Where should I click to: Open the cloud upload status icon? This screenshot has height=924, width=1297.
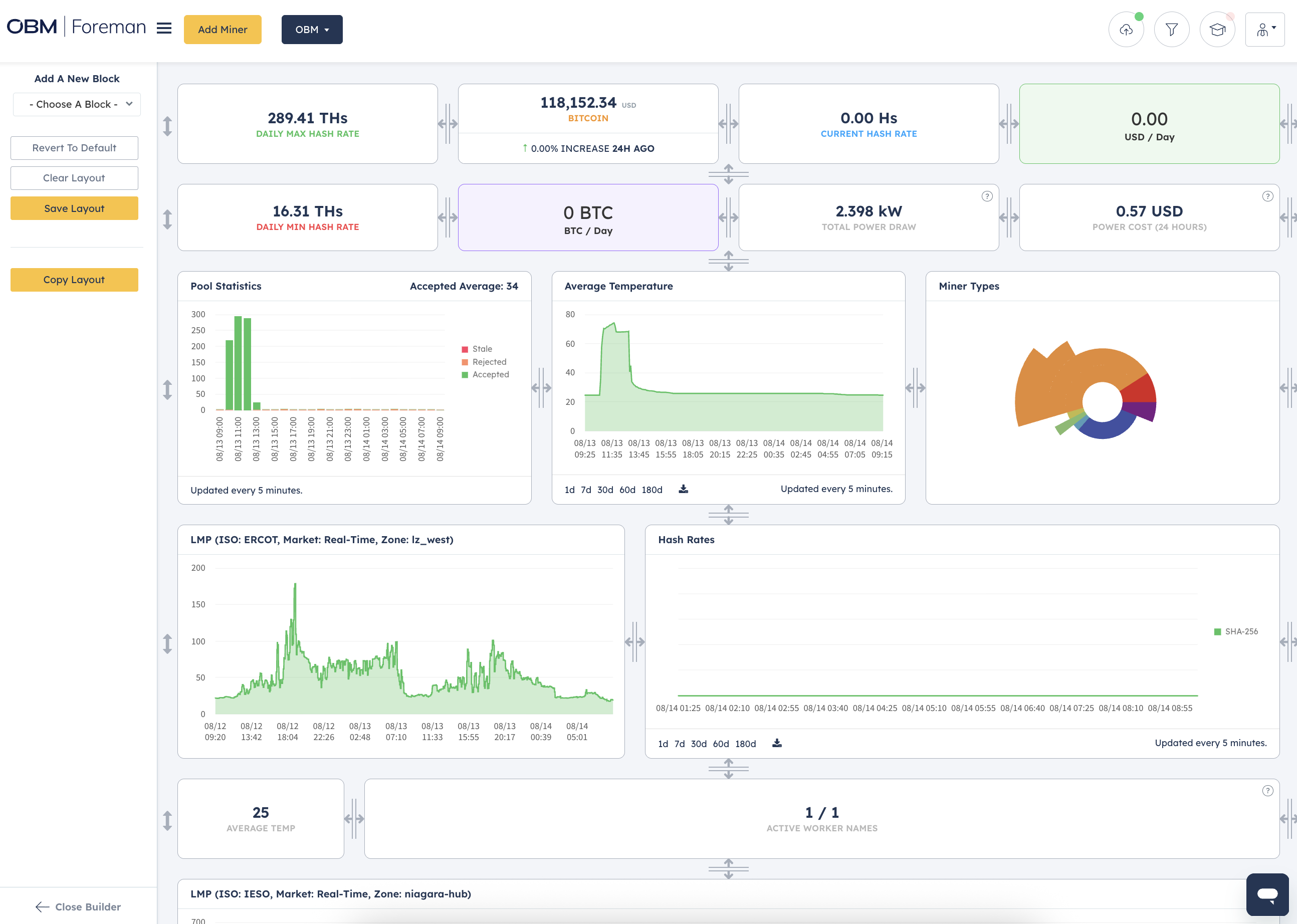1126,29
